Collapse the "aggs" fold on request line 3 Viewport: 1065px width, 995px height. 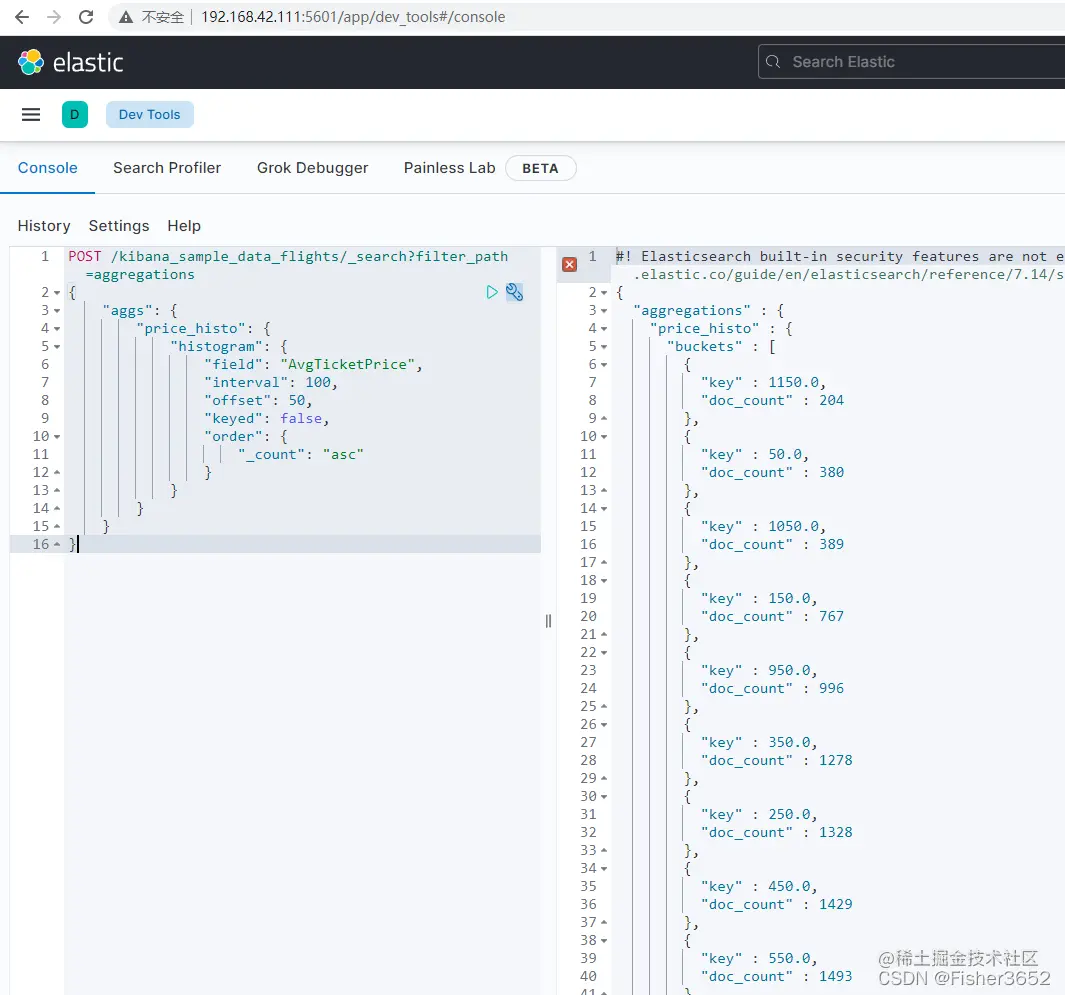click(57, 311)
